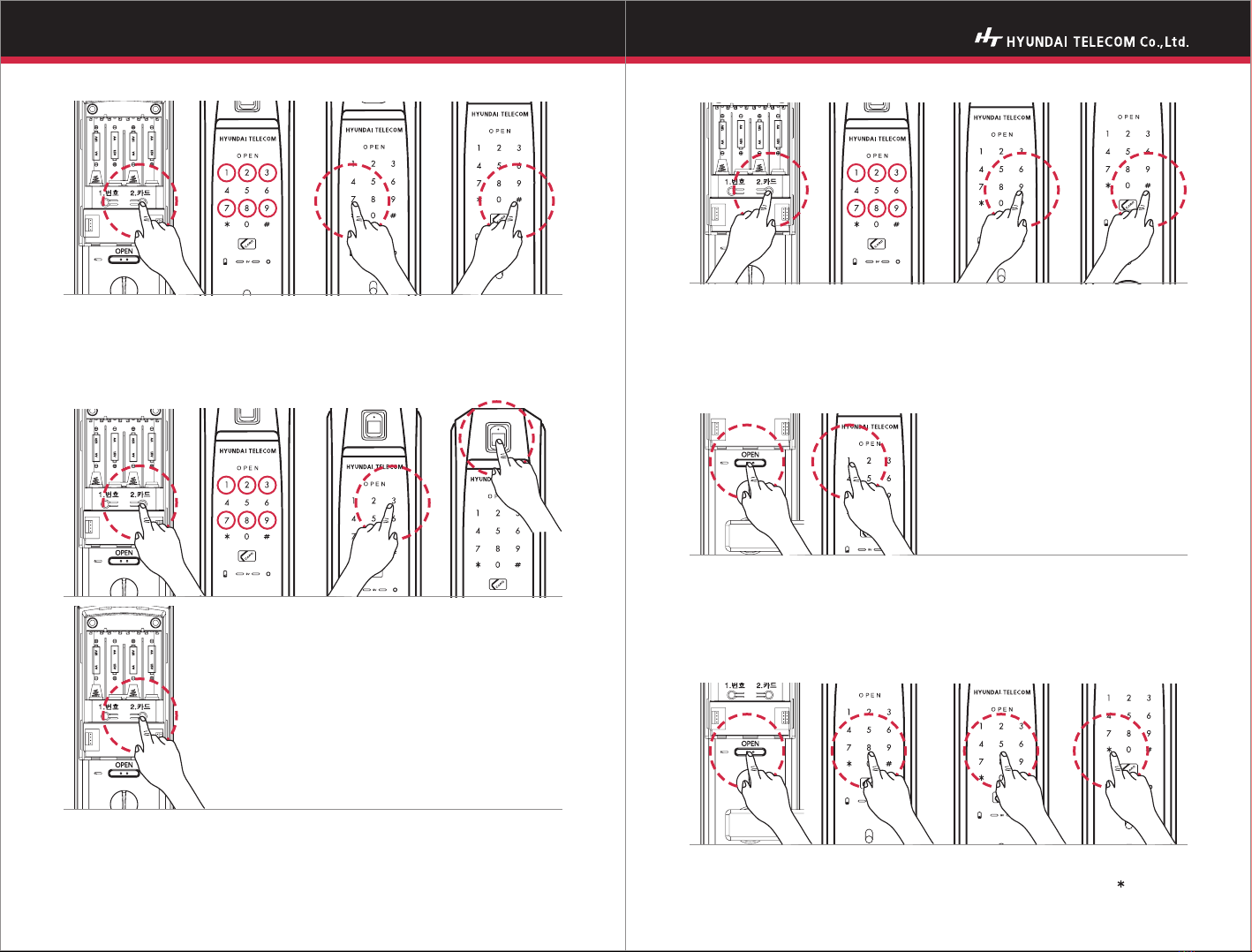
Task: Select the left page second-row battery compartment illustration
Action: [x=139, y=502]
